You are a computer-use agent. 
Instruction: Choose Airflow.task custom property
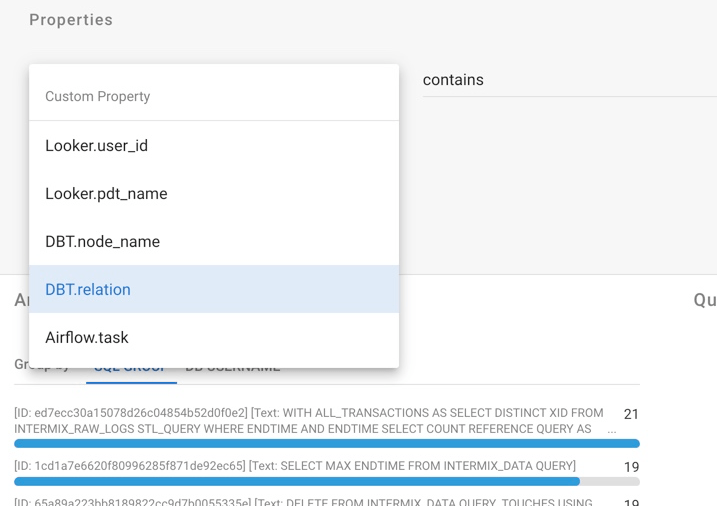(87, 338)
